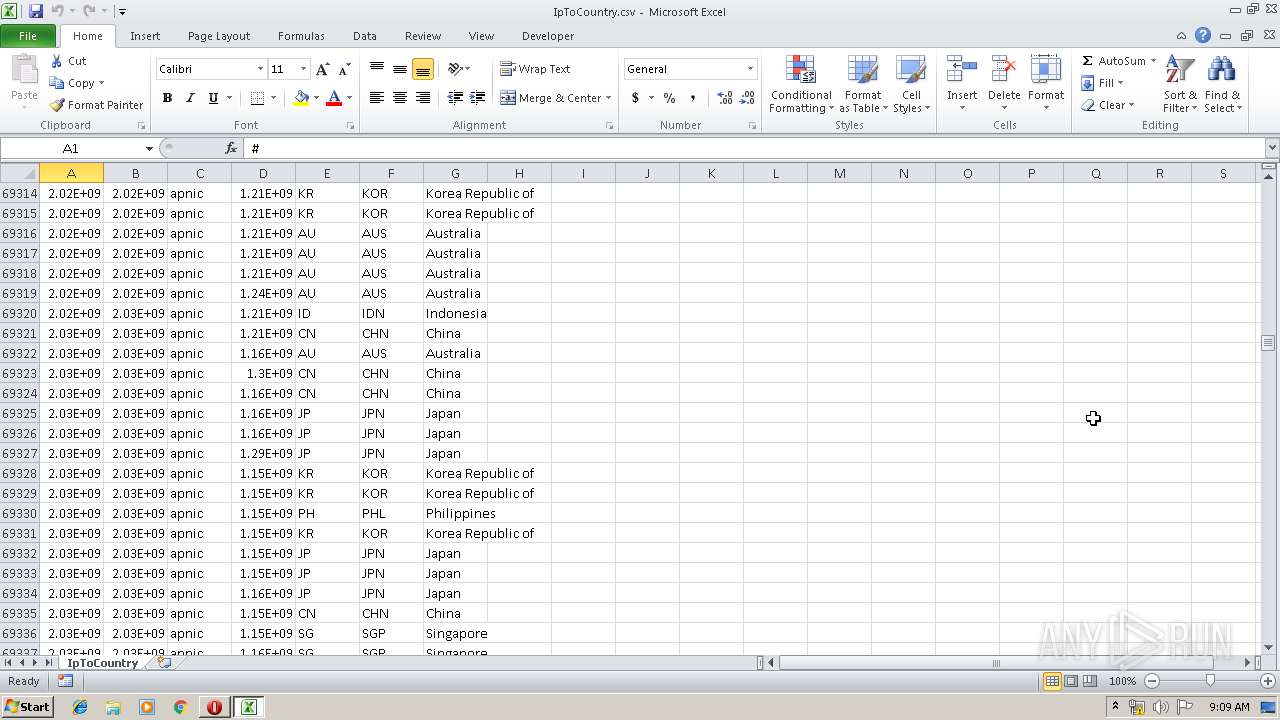Switch to the Data tab

click(x=365, y=36)
